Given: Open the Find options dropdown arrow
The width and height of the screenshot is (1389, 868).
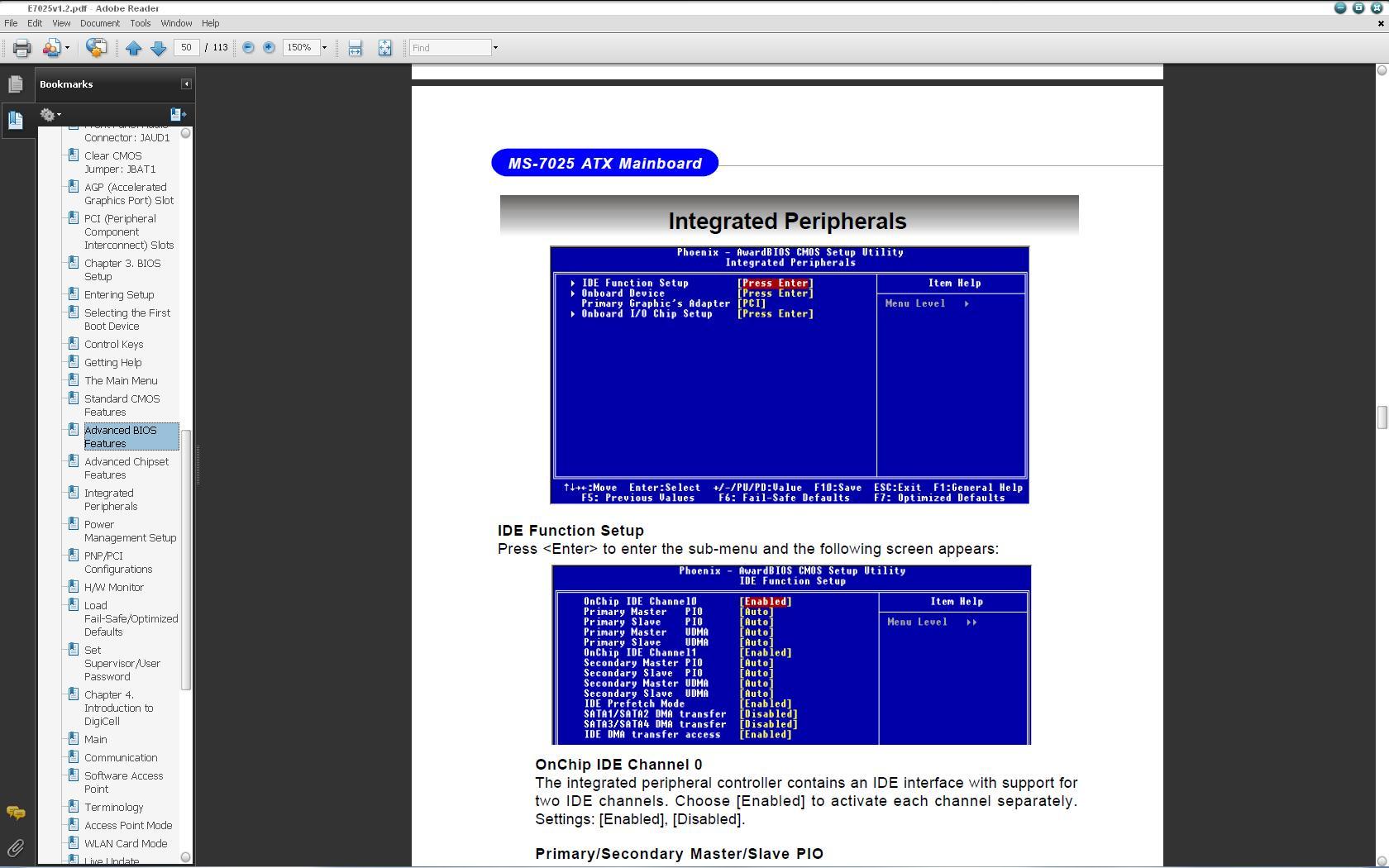Looking at the screenshot, I should point(495,48).
